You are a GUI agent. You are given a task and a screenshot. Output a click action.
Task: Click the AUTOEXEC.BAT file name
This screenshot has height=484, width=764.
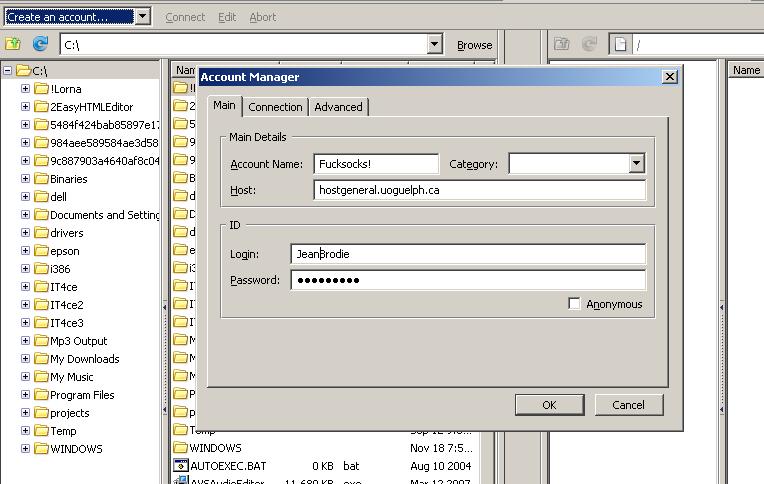coord(228,466)
